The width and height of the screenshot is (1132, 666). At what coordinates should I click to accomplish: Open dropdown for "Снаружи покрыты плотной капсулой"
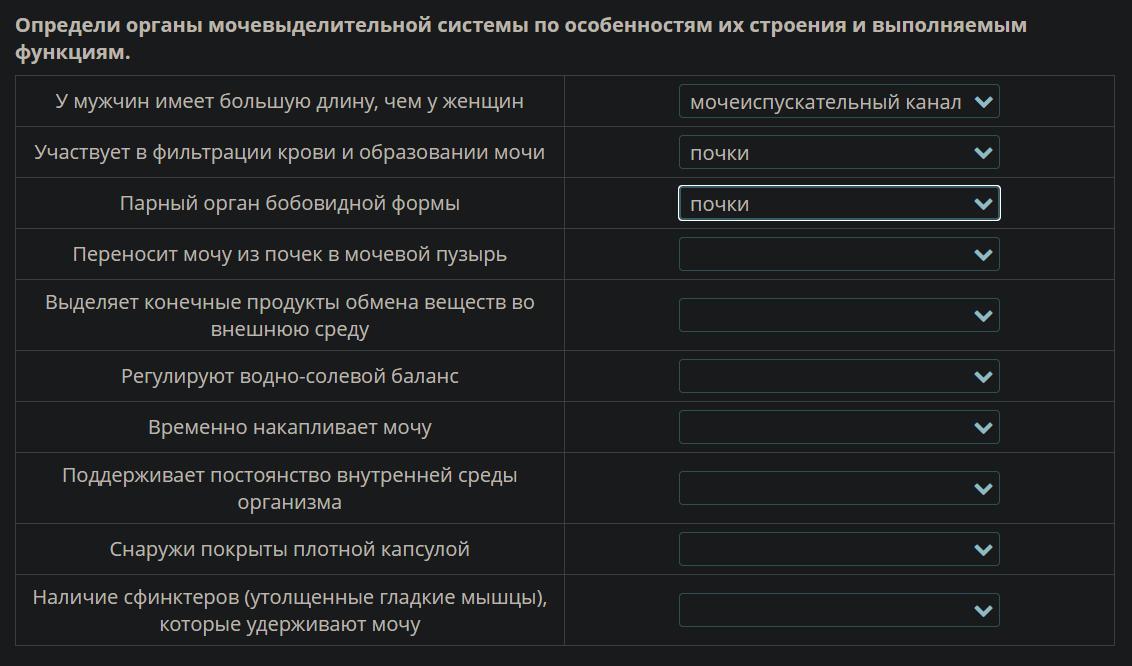838,550
